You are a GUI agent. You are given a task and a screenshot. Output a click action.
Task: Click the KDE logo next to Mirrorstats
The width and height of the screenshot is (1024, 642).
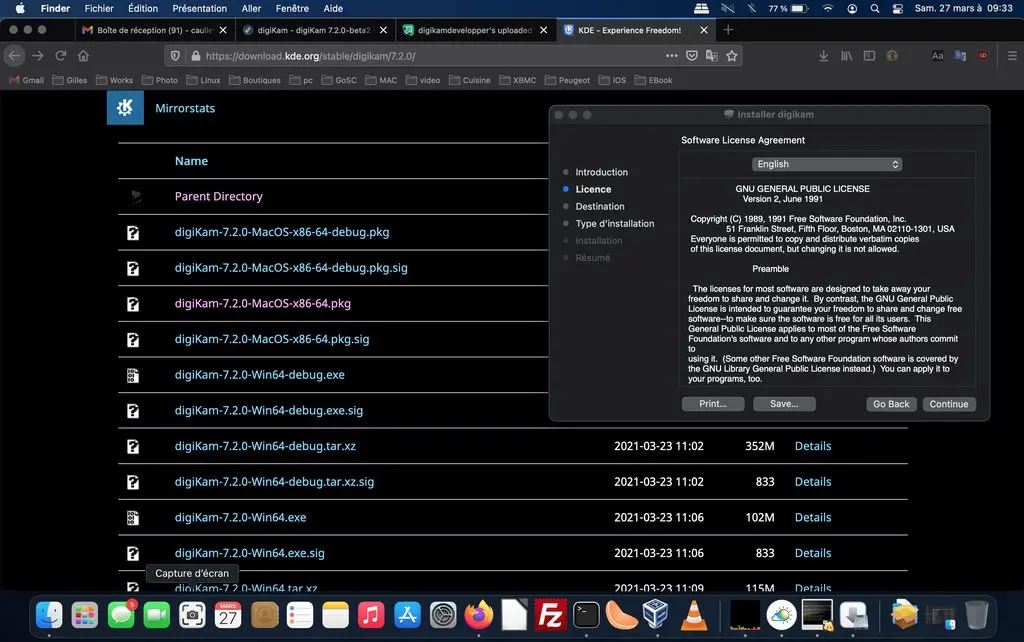click(x=124, y=108)
